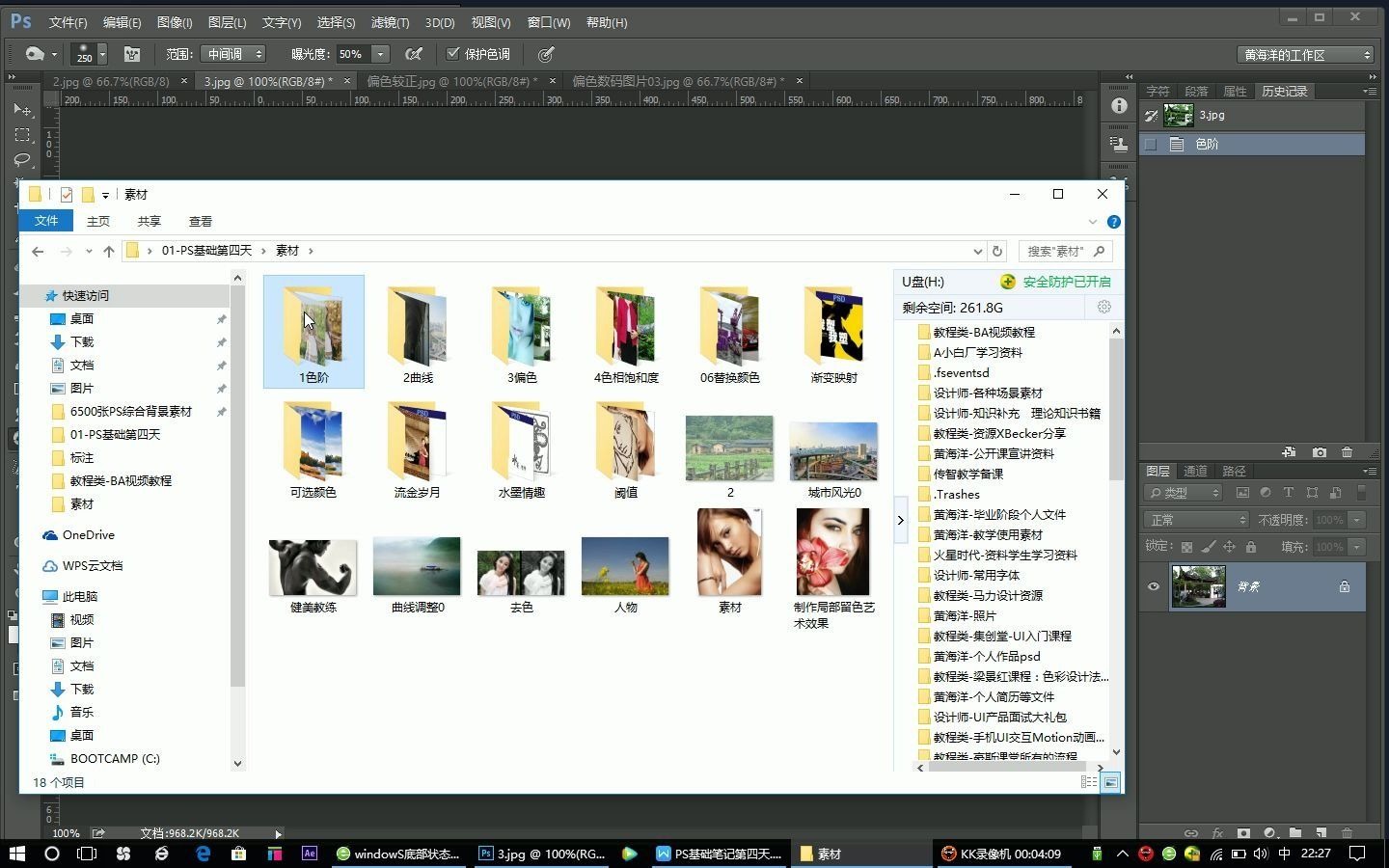Refresh the Explorer folder view

tap(997, 251)
